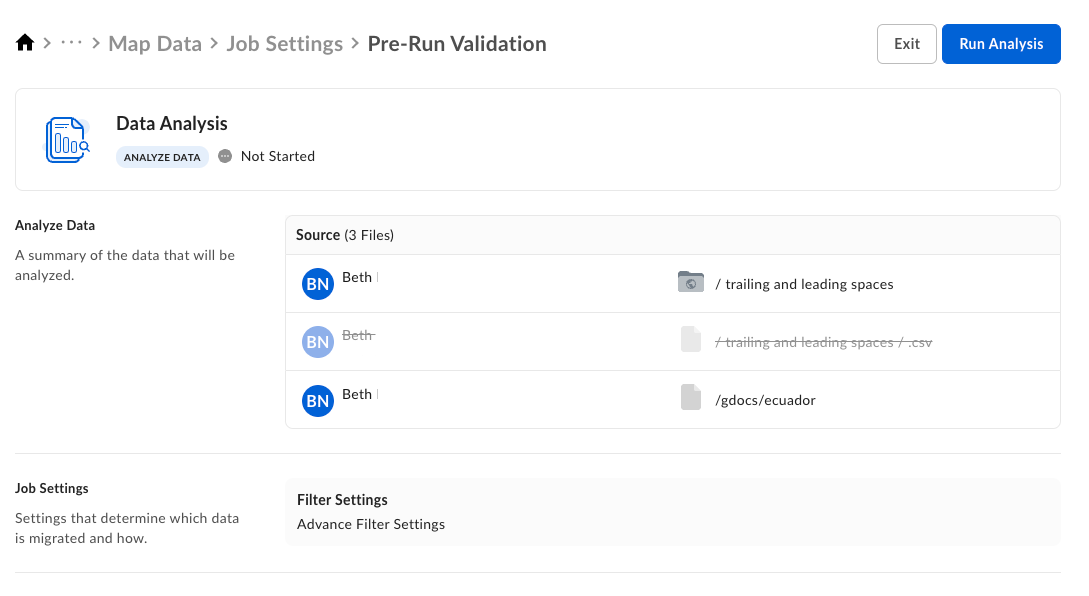Screen dimensions: 1089x596
Task: Go to the home icon in breadcrumb
Action: pos(25,44)
